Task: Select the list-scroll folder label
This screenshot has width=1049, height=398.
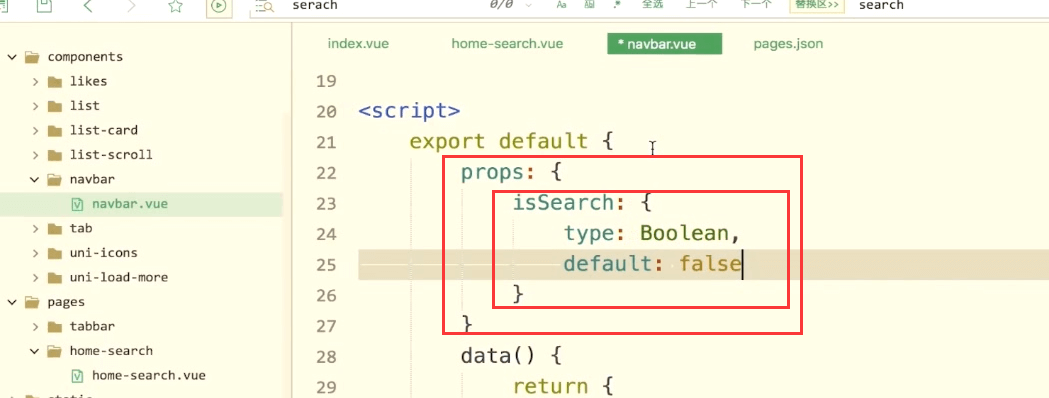Action: point(111,155)
